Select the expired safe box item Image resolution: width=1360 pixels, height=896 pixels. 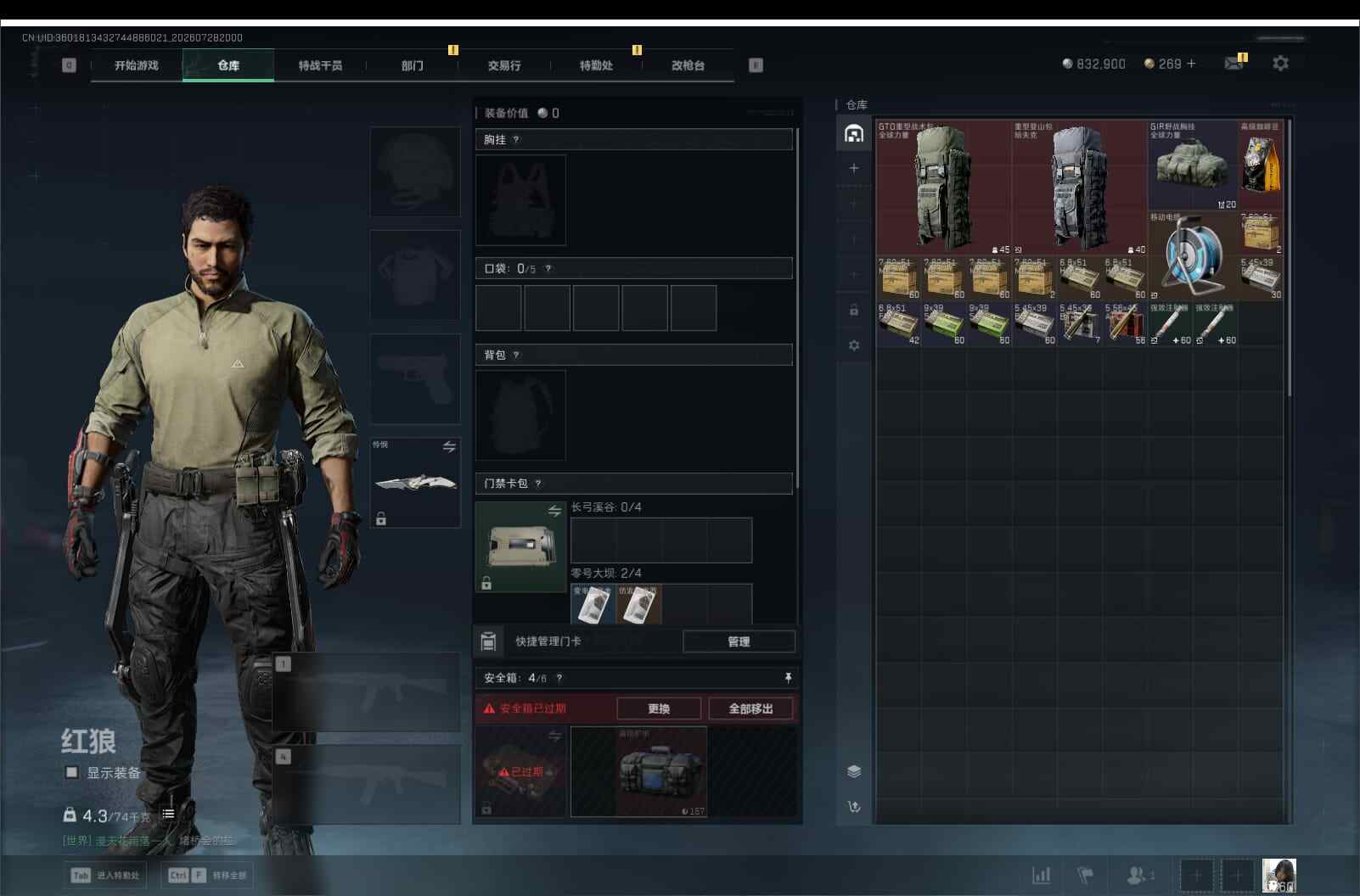520,771
